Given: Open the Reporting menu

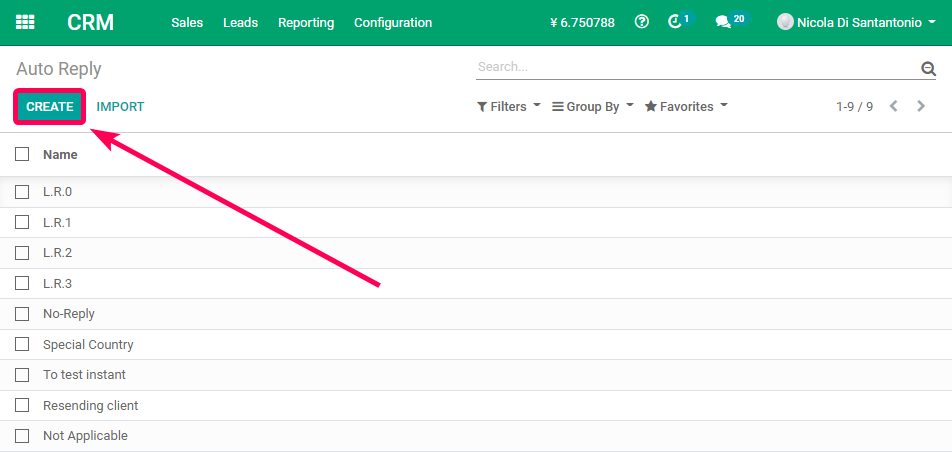Looking at the screenshot, I should (x=306, y=22).
